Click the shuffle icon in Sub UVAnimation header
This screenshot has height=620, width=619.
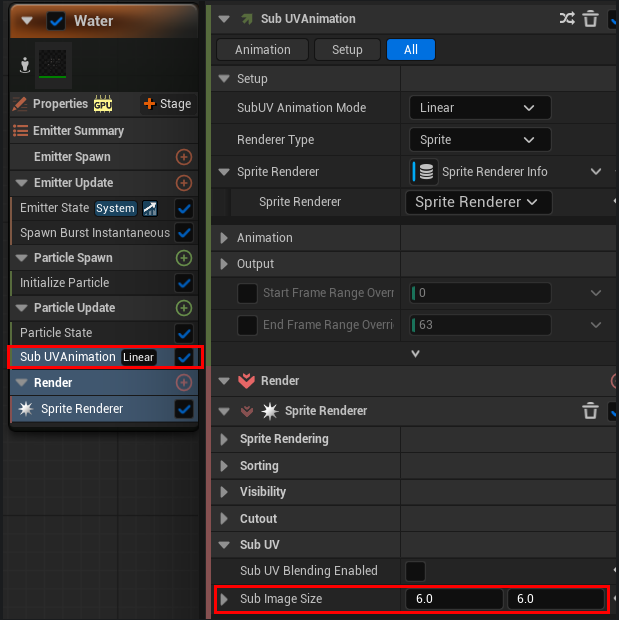pyautogui.click(x=567, y=19)
